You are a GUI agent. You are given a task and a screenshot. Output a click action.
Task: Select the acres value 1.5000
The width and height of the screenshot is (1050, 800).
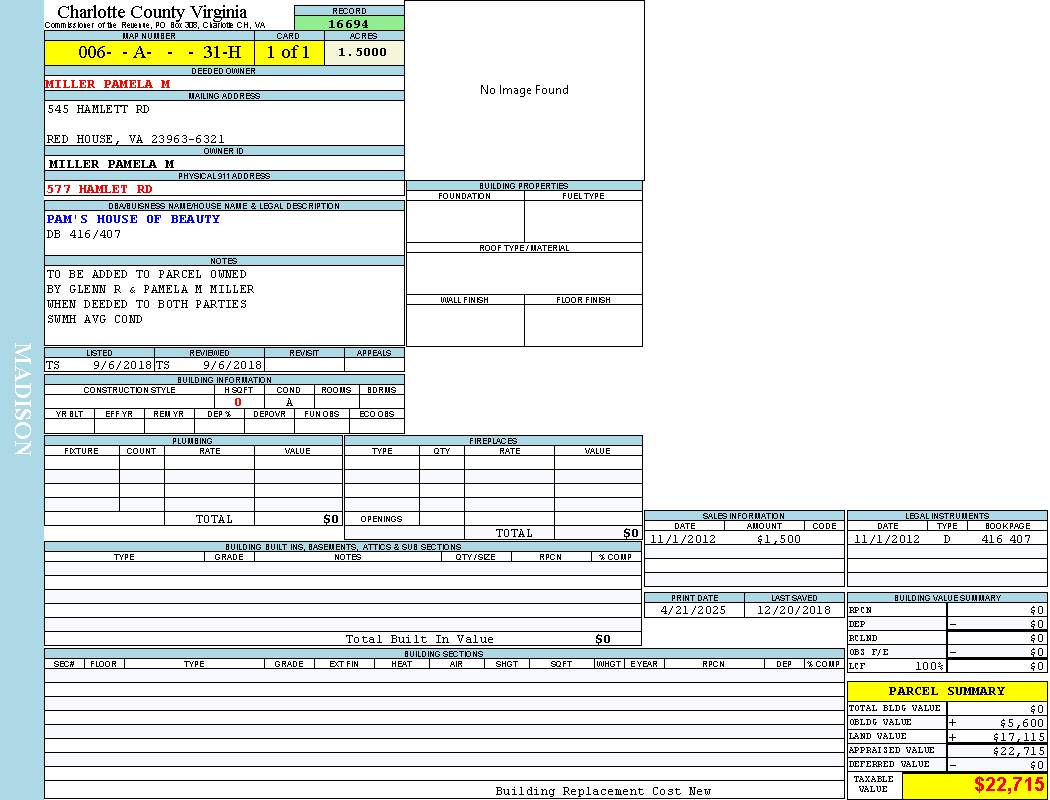[x=363, y=53]
